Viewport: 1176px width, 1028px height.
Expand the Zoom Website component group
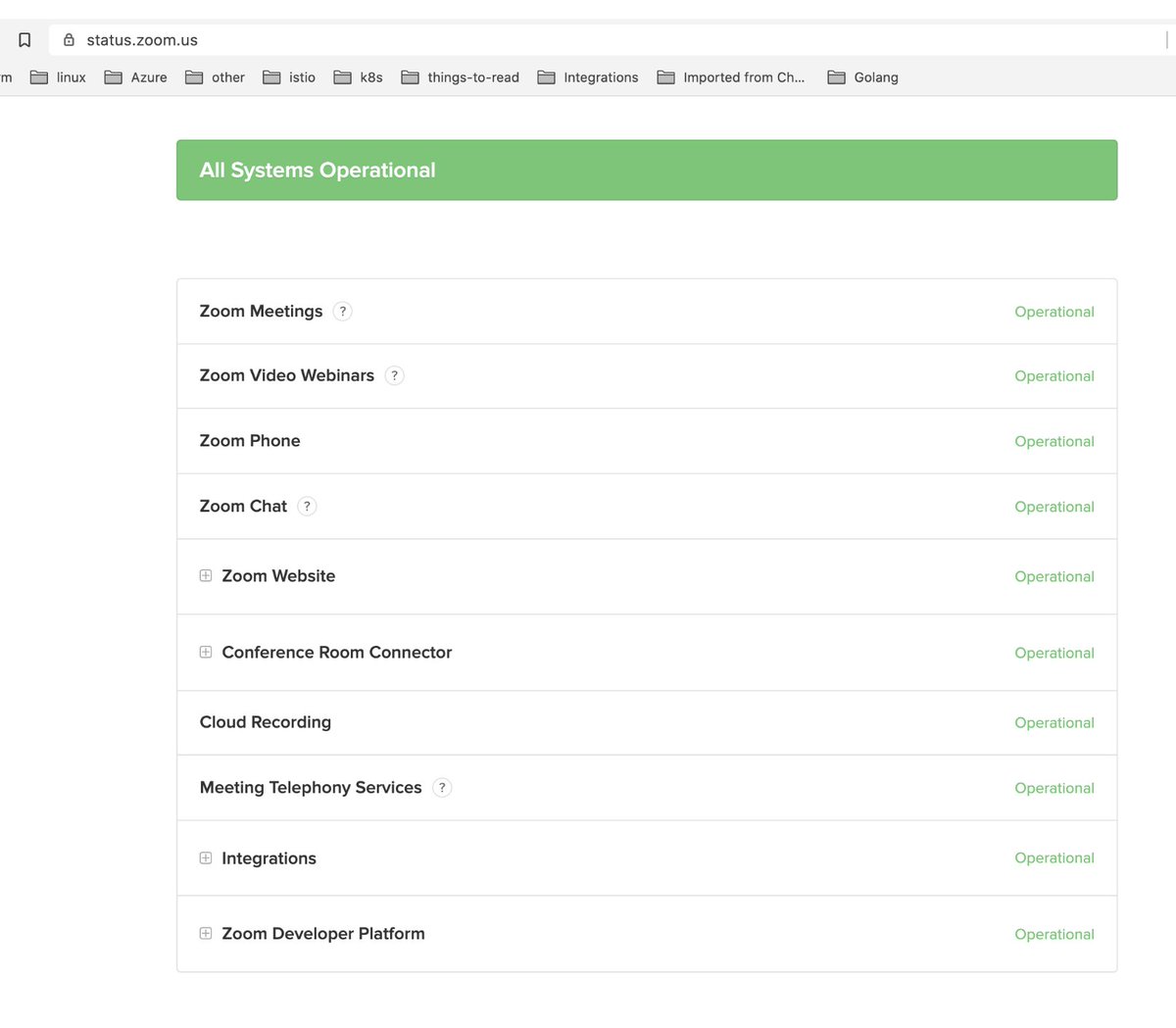pos(206,576)
